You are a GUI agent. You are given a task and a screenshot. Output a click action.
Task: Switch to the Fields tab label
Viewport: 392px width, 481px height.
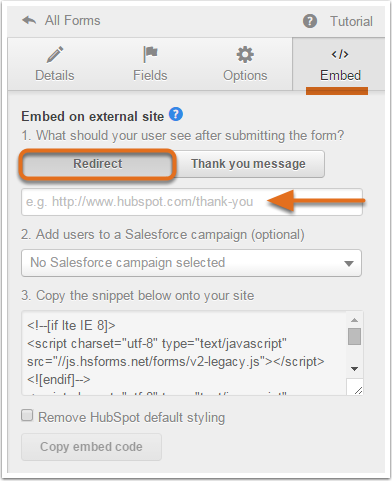(150, 75)
